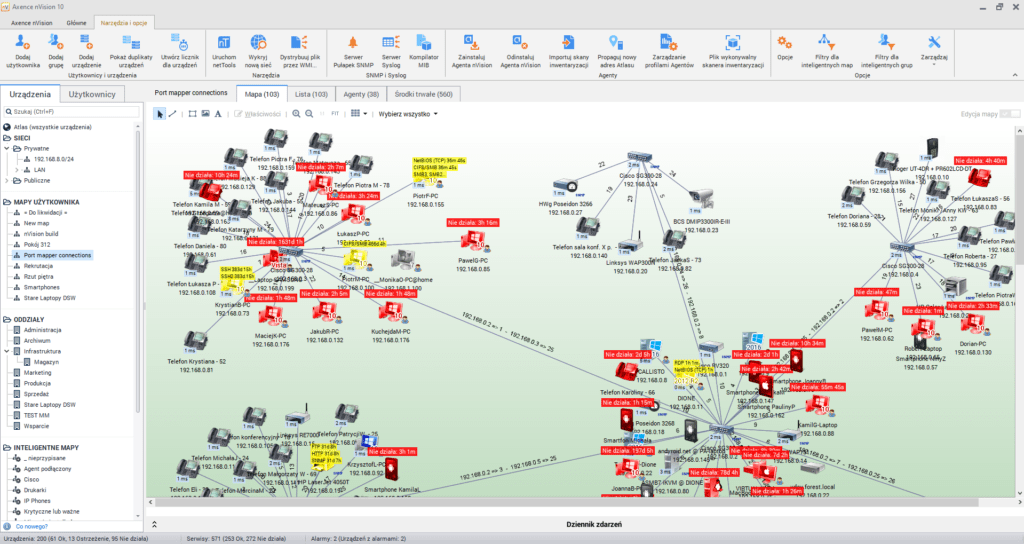Image resolution: width=1024 pixels, height=544 pixels.
Task: Open the Wybierz wszystko dropdown
Action: point(409,114)
